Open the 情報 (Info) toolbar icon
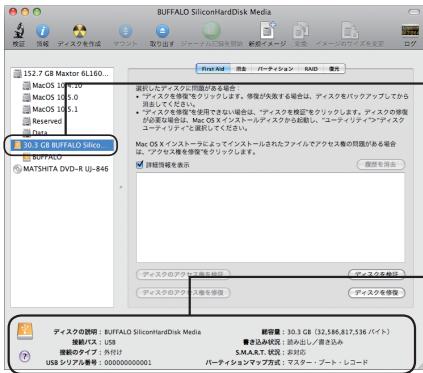 (42, 31)
